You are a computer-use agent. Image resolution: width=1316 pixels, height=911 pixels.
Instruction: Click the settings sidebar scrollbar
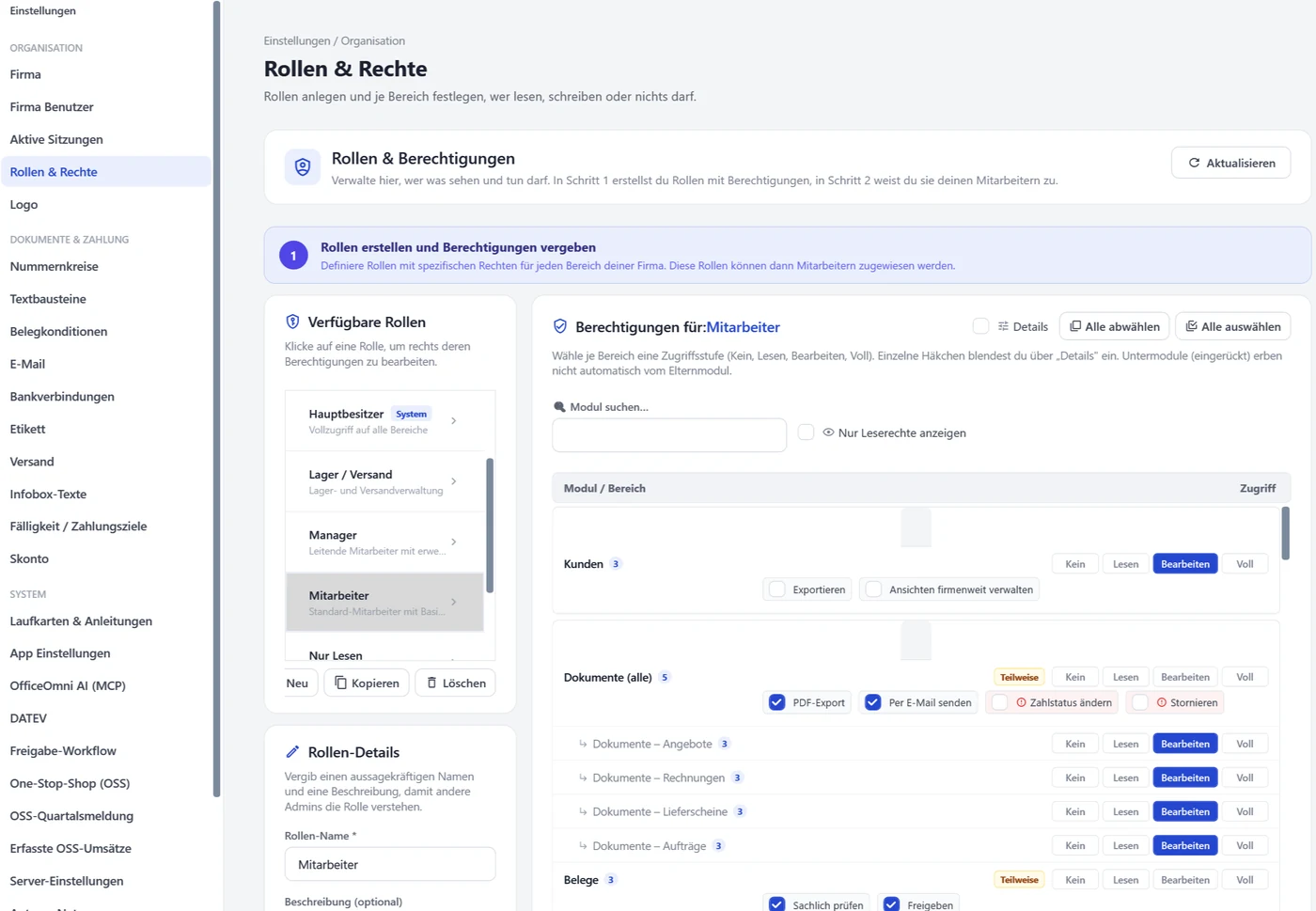(x=217, y=399)
